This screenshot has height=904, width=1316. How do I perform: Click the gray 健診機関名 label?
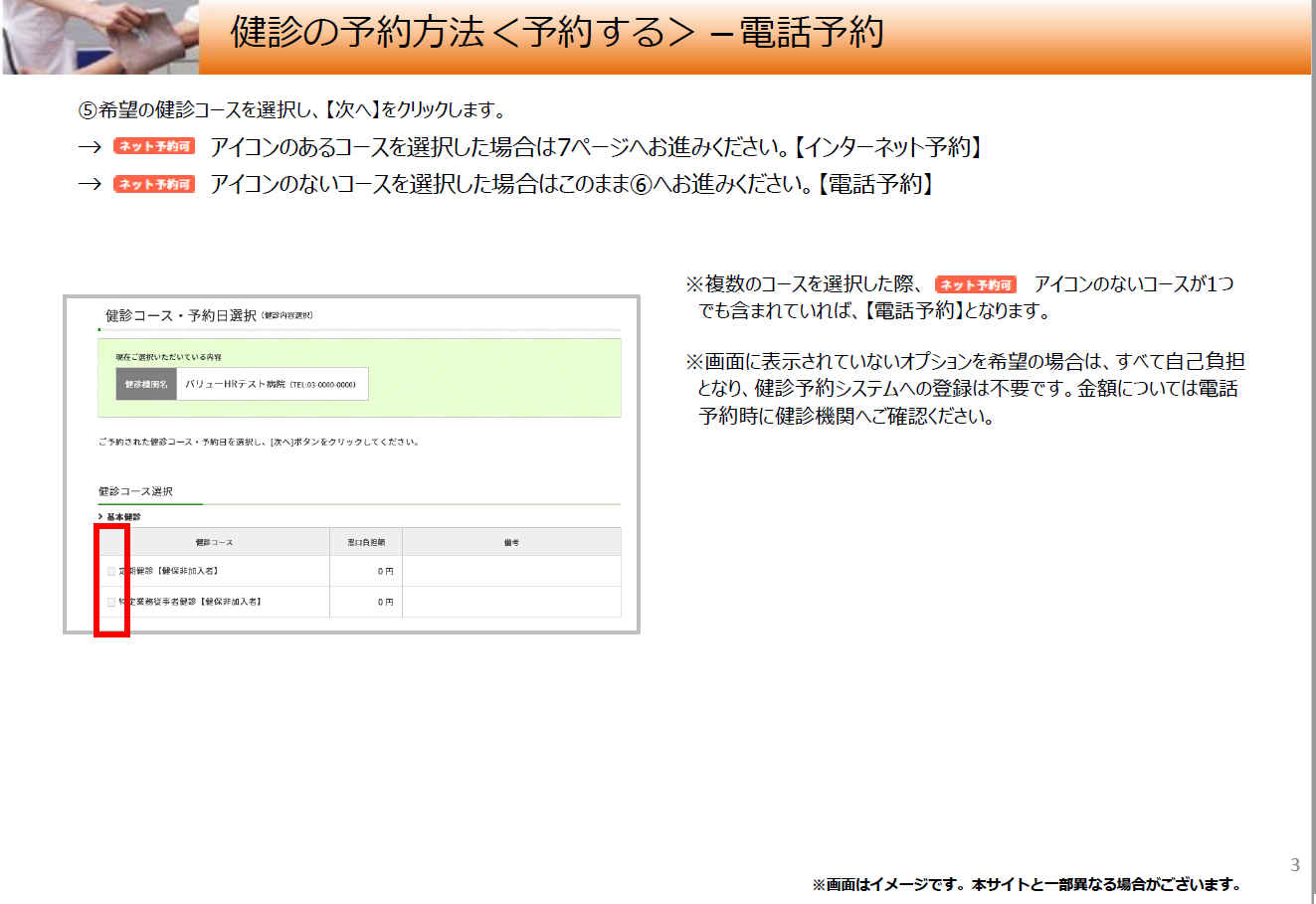click(x=146, y=384)
